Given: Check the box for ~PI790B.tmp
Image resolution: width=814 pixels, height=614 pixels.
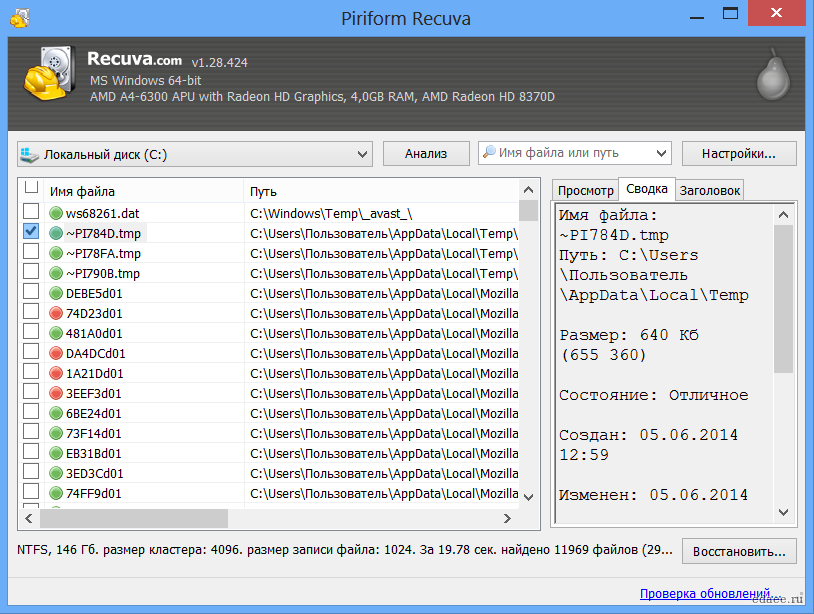Looking at the screenshot, I should point(31,271).
